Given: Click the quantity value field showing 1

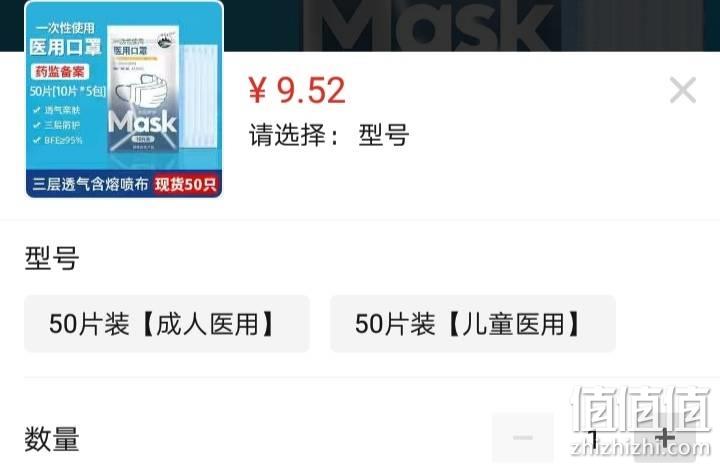Looking at the screenshot, I should click(594, 438).
